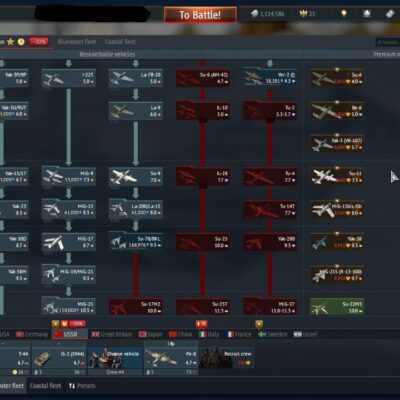Screen dimensions: 400x400
Task: Click the Recruit crew slot
Action: (227, 358)
